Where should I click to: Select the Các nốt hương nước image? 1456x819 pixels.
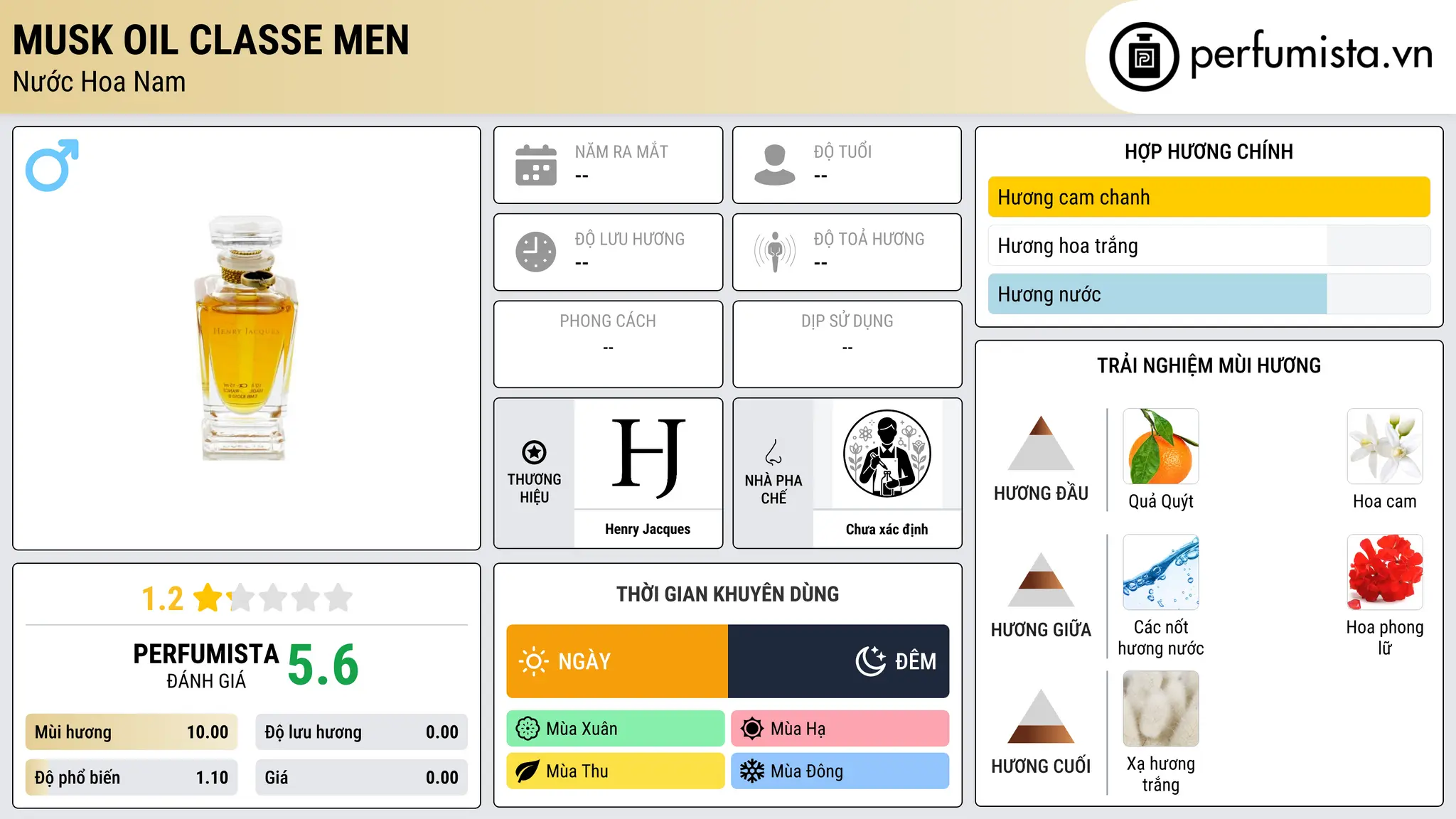[1161, 572]
